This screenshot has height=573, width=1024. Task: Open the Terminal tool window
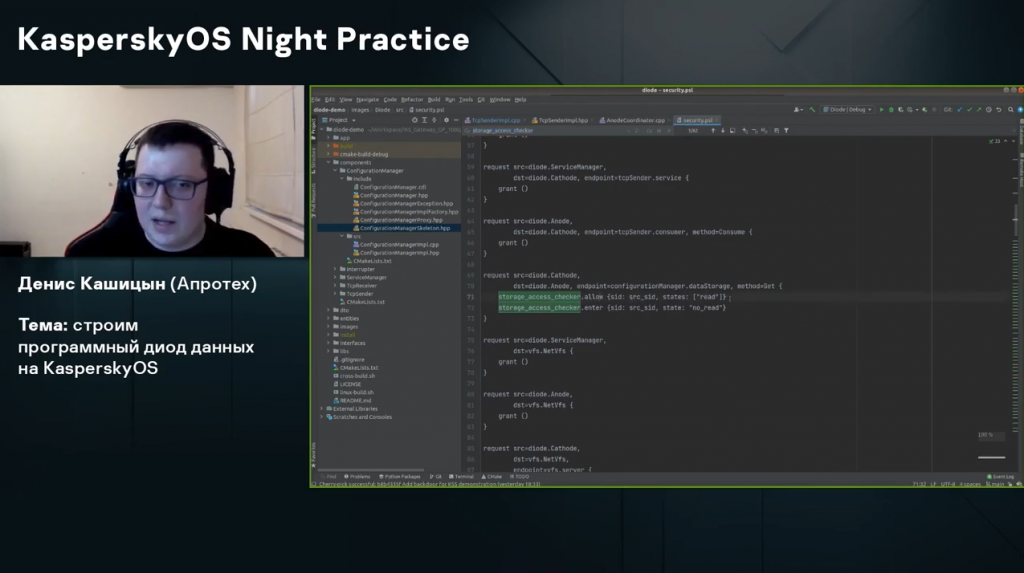(461, 477)
